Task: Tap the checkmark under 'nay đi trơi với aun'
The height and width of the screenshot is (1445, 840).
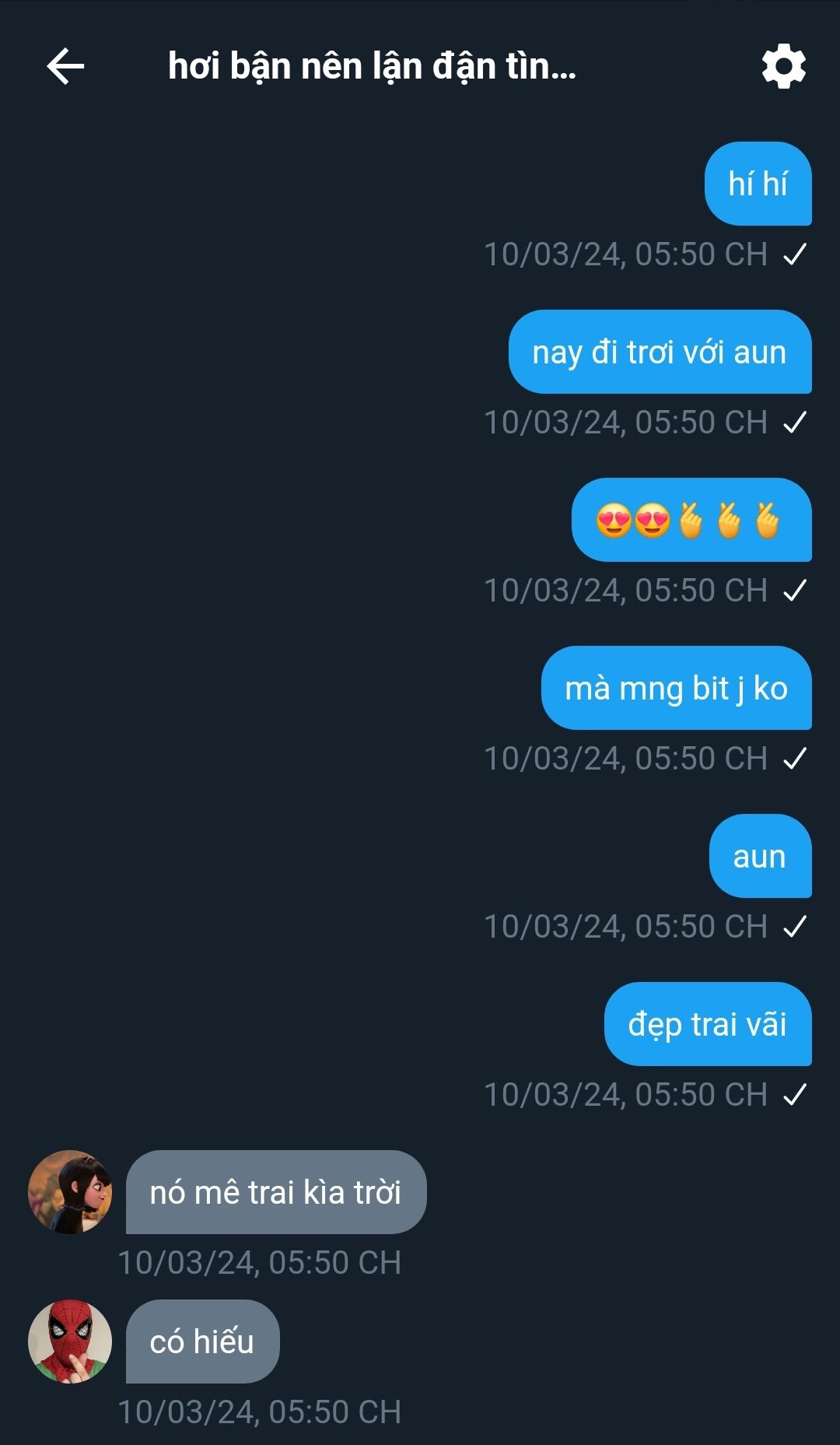Action: tap(795, 422)
